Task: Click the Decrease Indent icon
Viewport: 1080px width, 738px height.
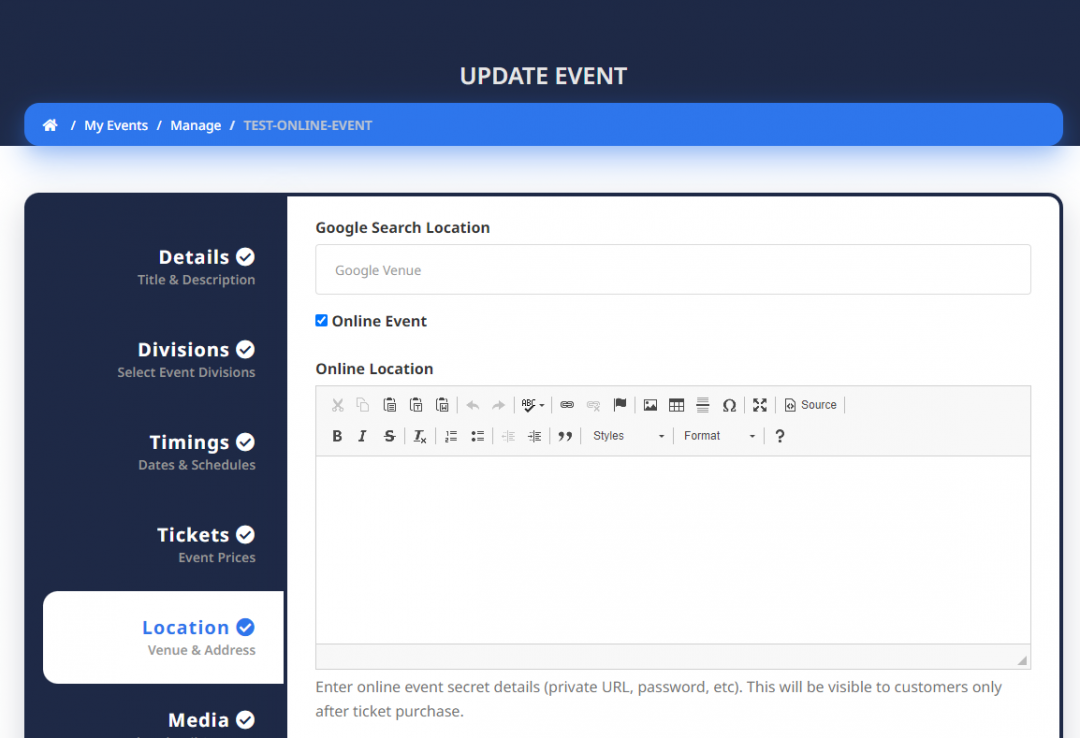Action: tap(508, 436)
